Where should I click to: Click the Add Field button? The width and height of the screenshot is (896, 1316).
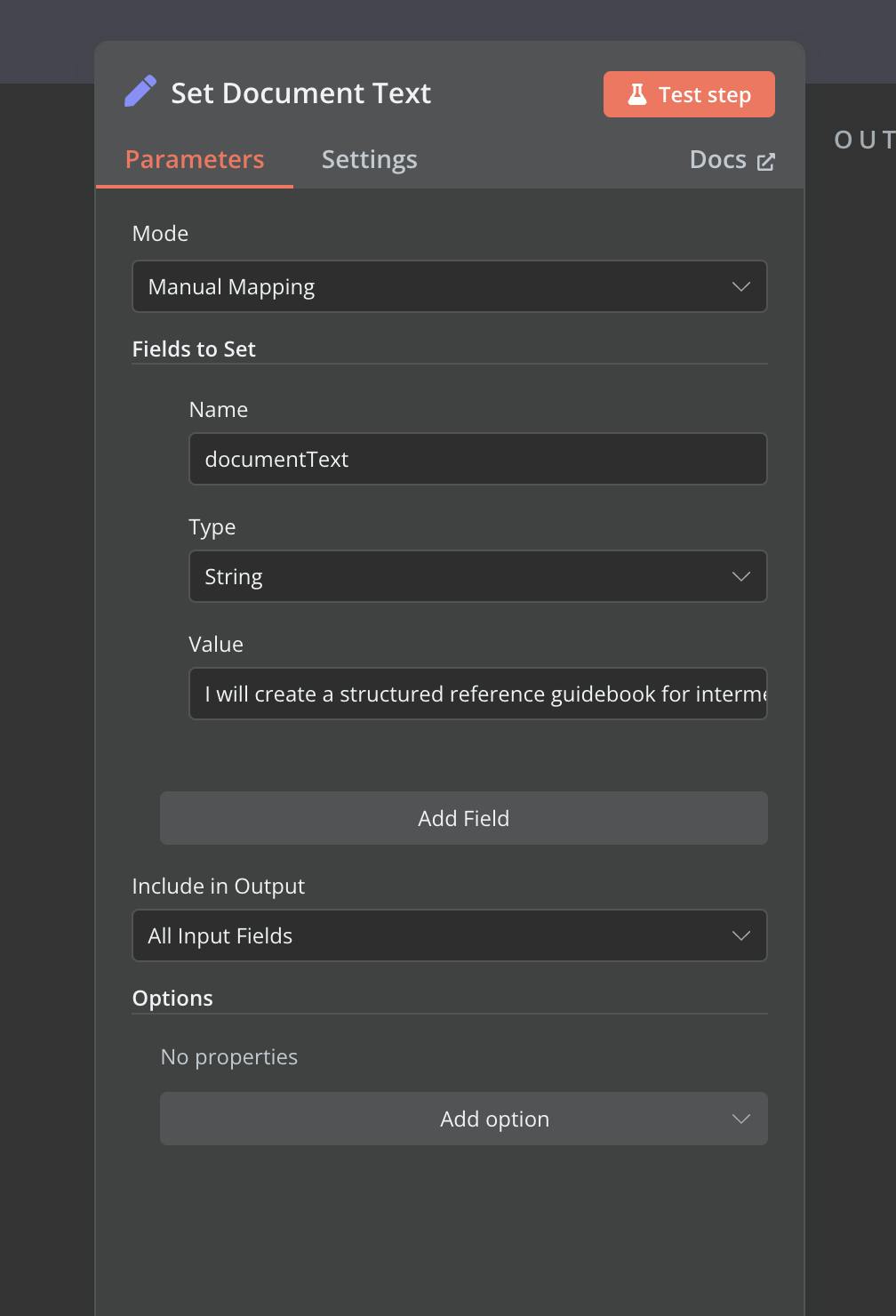(463, 818)
